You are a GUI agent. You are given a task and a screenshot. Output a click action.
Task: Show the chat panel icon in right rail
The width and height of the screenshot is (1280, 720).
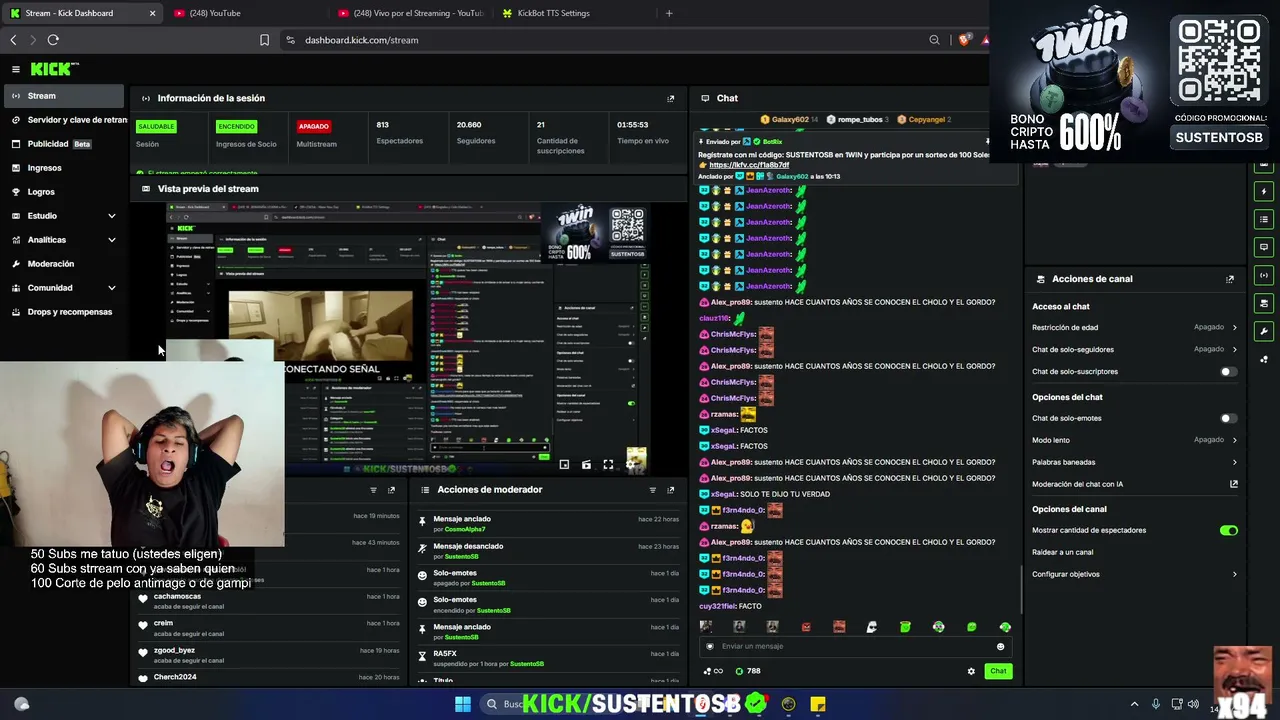[x=1264, y=247]
